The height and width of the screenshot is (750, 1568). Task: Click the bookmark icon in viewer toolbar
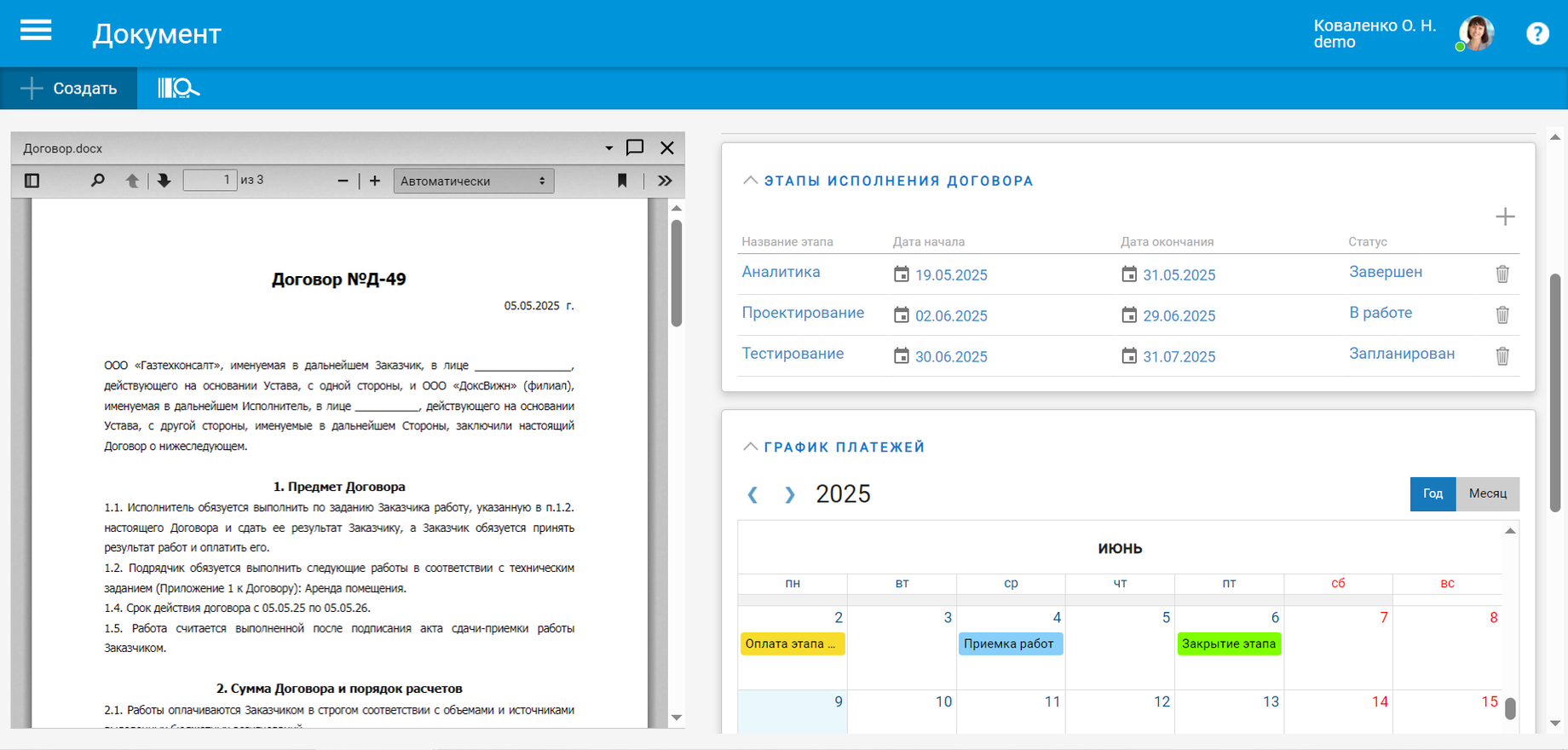[622, 181]
